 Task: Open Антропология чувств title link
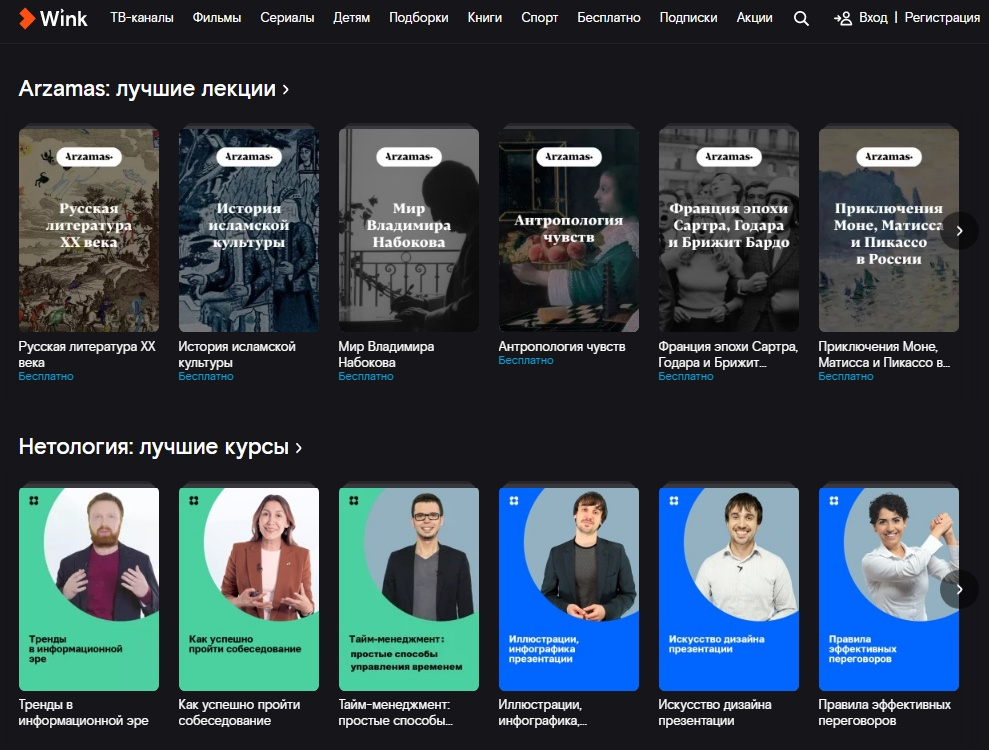[561, 347]
